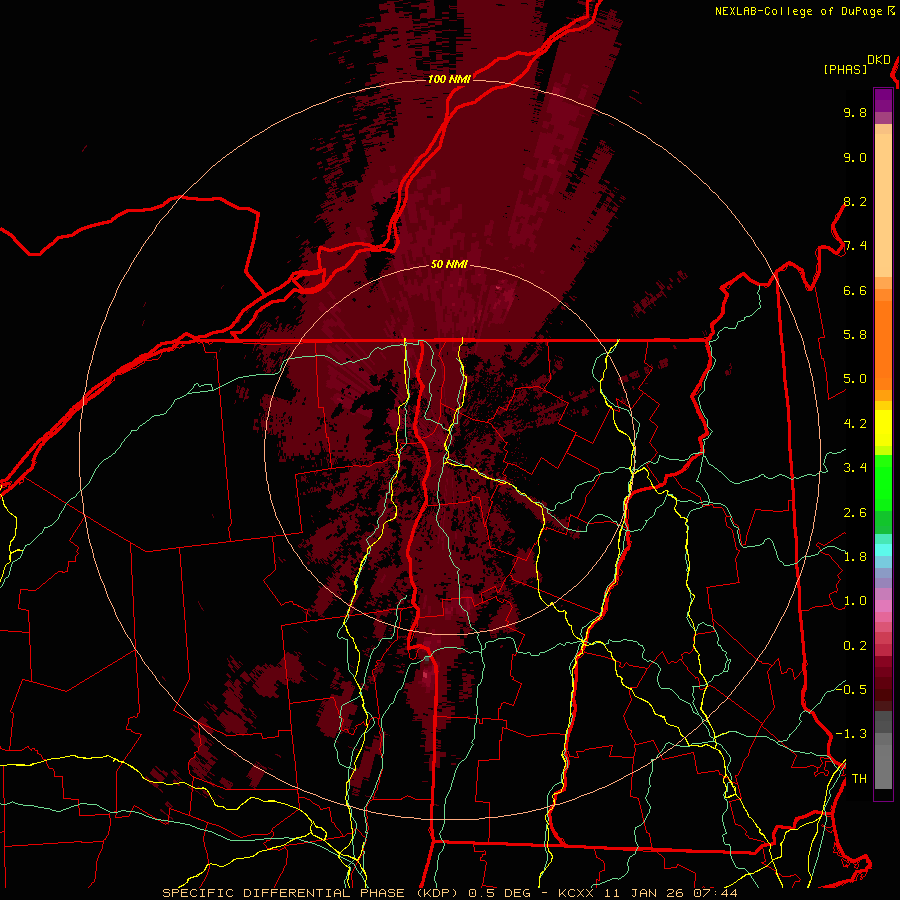Pick the purple segment atop the color bar
This screenshot has height=900, width=900.
tap(883, 100)
